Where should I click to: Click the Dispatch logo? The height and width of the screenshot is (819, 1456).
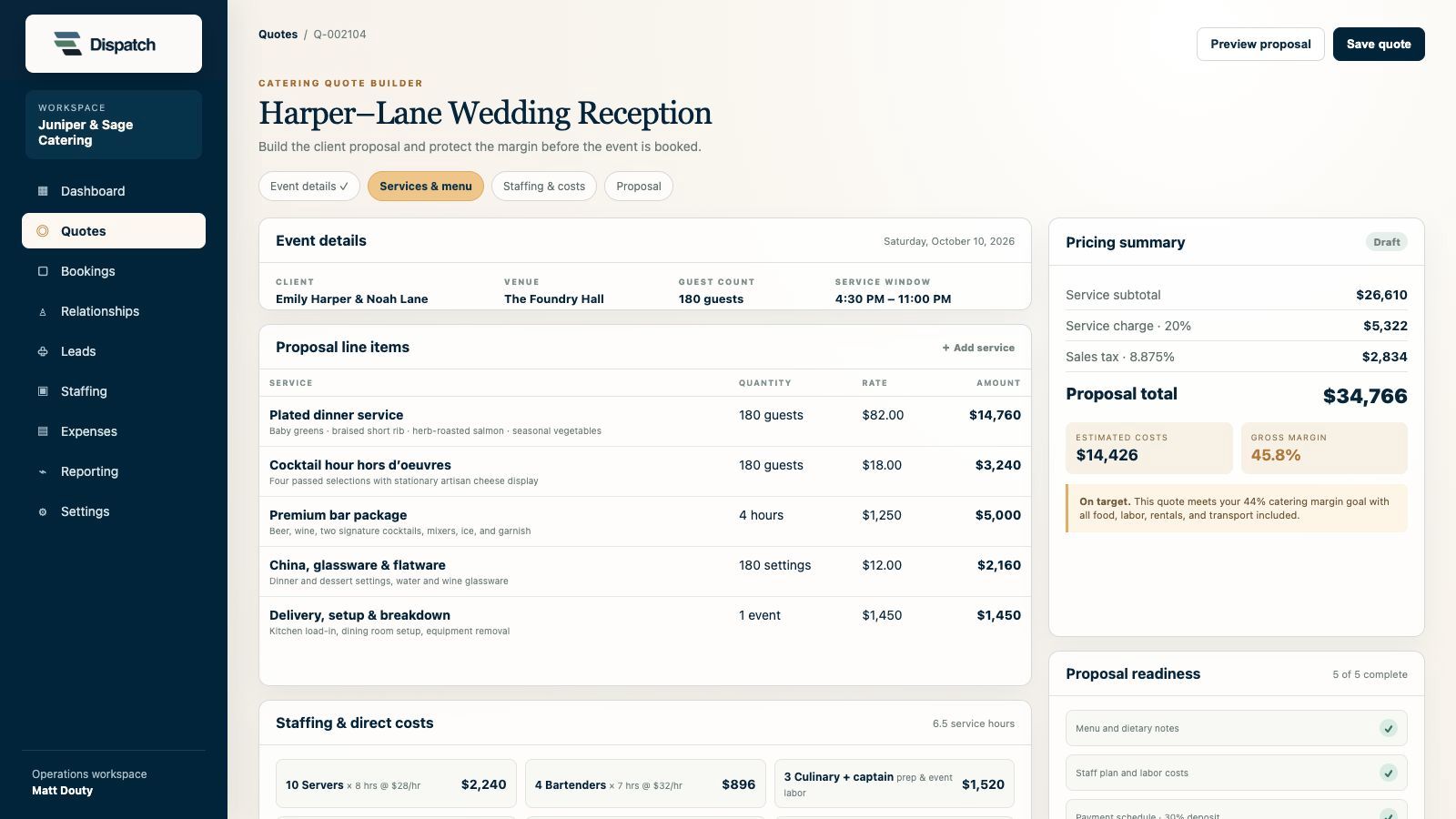[105, 44]
